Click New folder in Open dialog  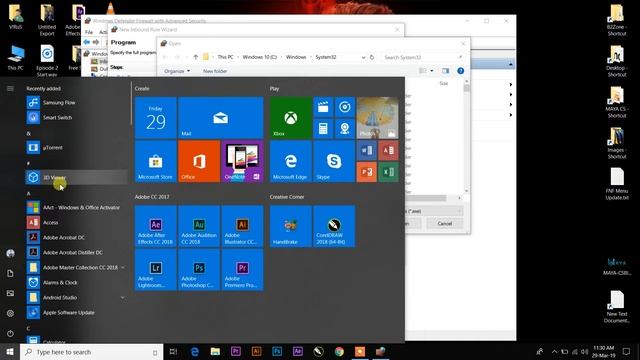[215, 71]
